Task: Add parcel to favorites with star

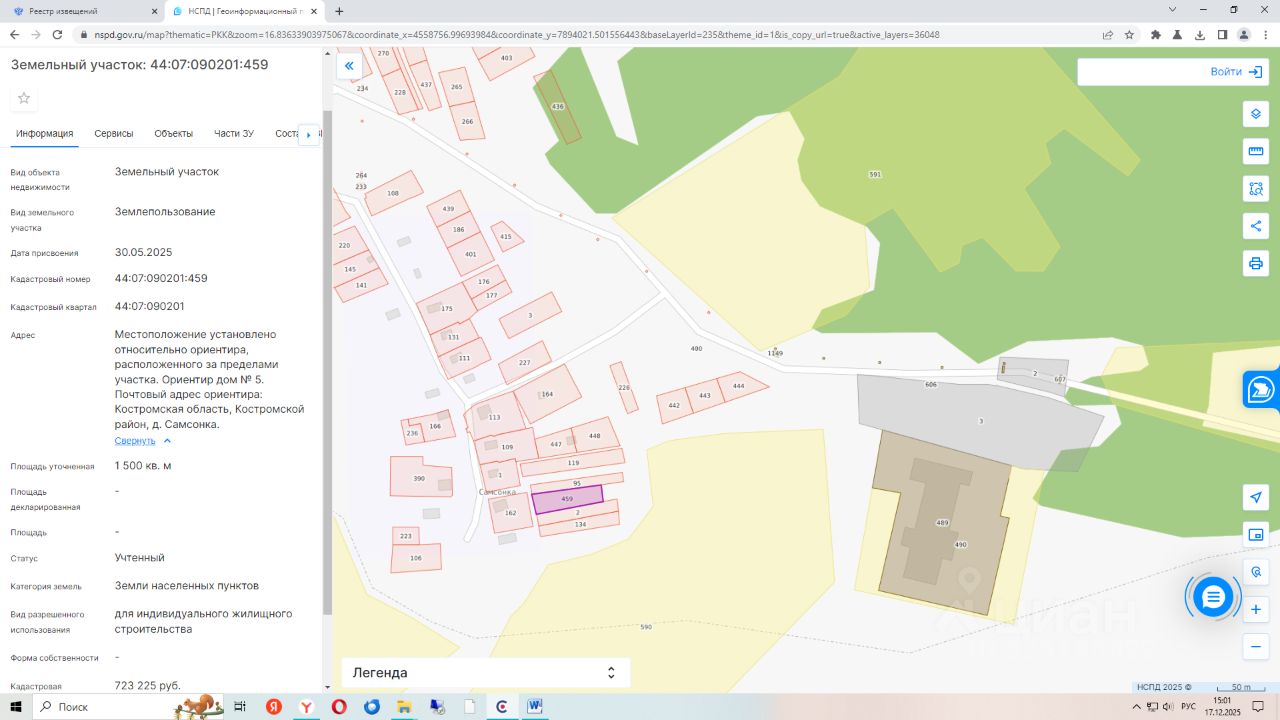Action: [24, 98]
